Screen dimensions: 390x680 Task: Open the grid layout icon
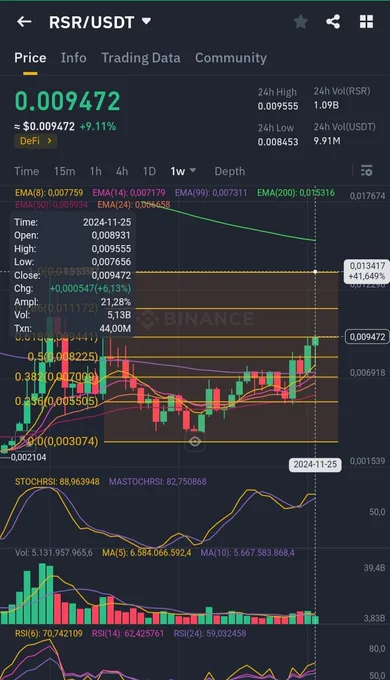(367, 22)
